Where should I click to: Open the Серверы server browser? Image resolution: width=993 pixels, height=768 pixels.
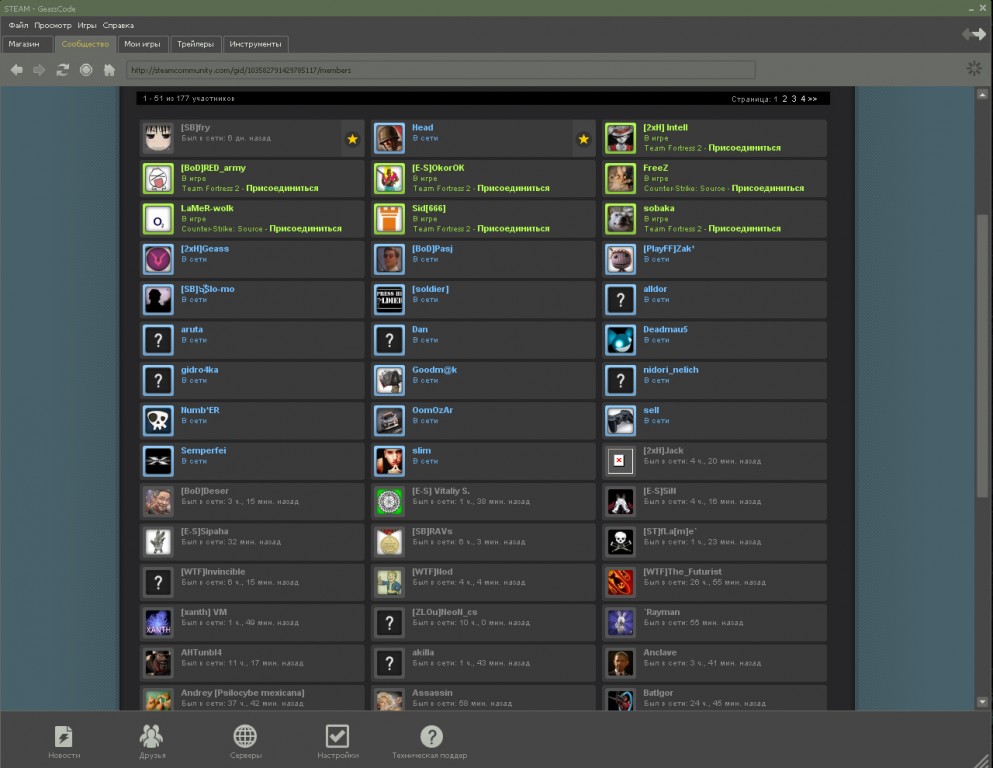[245, 742]
